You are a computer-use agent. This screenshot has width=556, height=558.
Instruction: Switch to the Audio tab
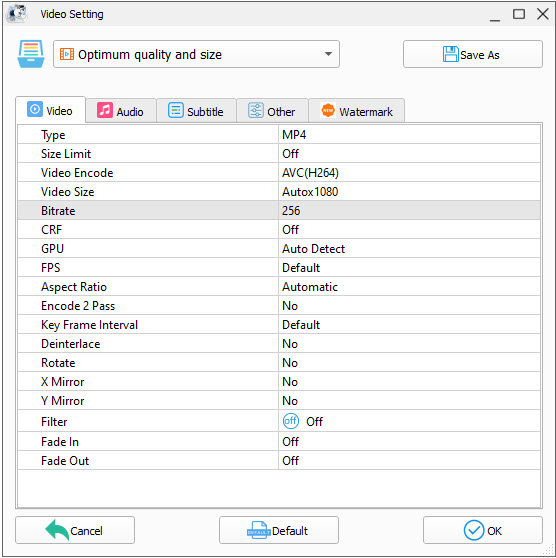tap(121, 111)
